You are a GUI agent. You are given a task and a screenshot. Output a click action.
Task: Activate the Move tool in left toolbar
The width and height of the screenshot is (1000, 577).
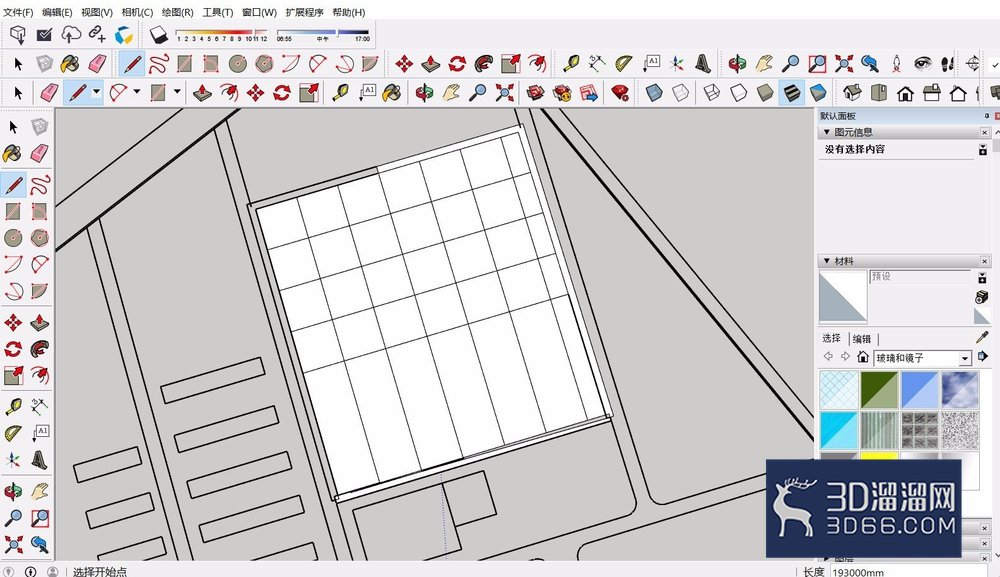click(x=13, y=322)
